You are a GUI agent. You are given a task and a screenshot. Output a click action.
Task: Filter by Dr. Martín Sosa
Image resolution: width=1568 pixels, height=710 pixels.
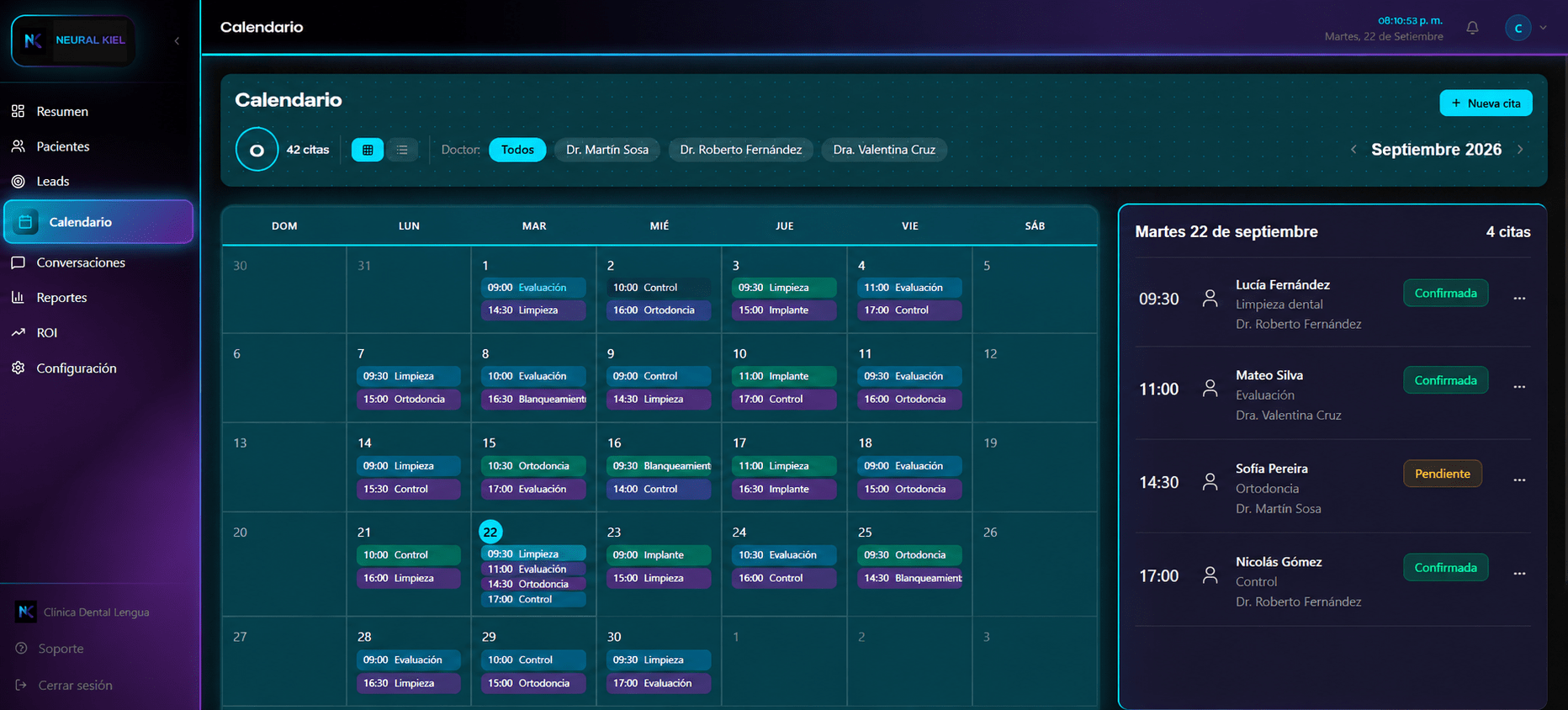(607, 150)
